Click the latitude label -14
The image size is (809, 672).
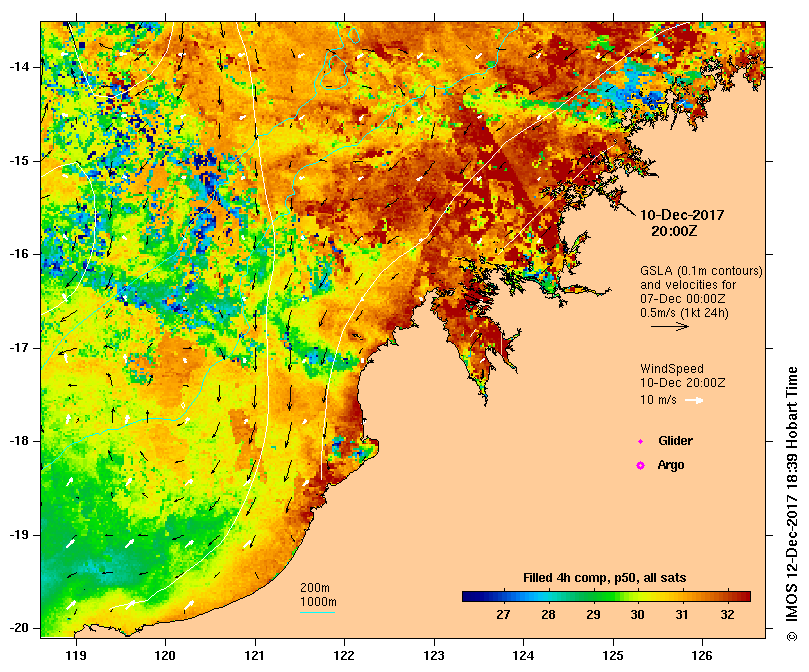pos(19,67)
